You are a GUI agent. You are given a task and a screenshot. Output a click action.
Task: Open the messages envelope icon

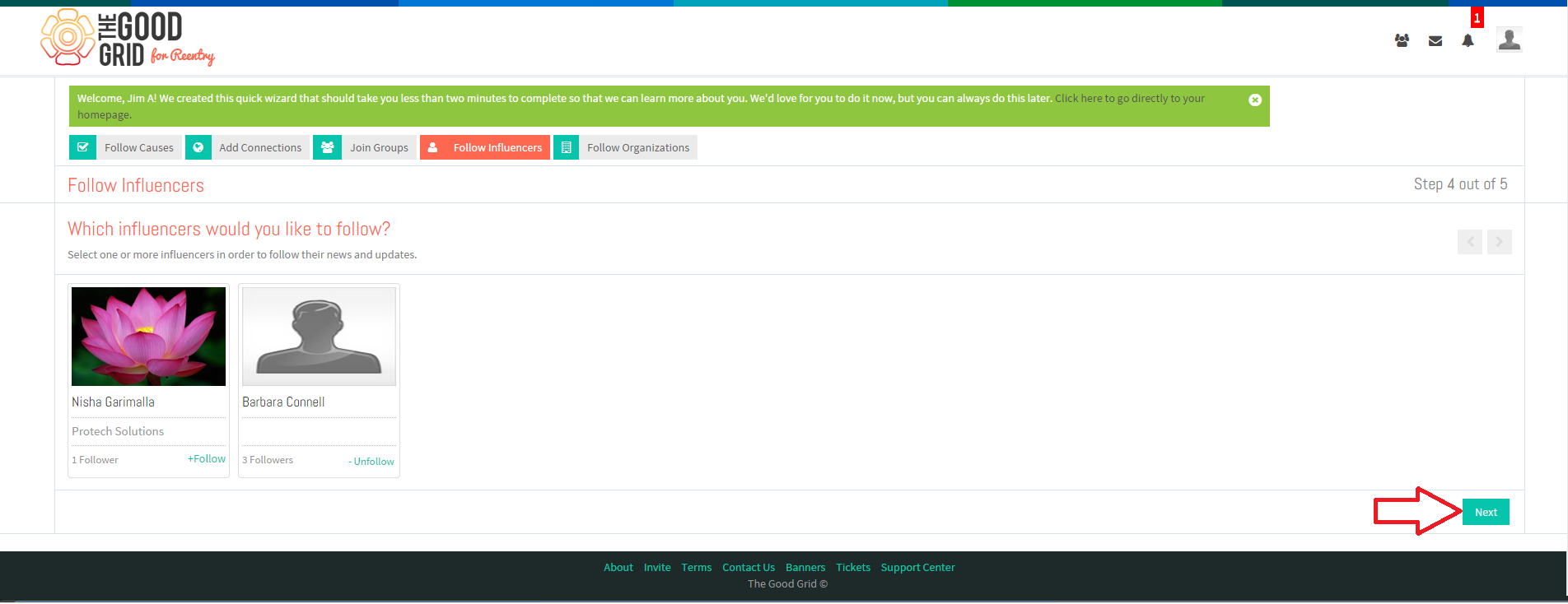1435,41
